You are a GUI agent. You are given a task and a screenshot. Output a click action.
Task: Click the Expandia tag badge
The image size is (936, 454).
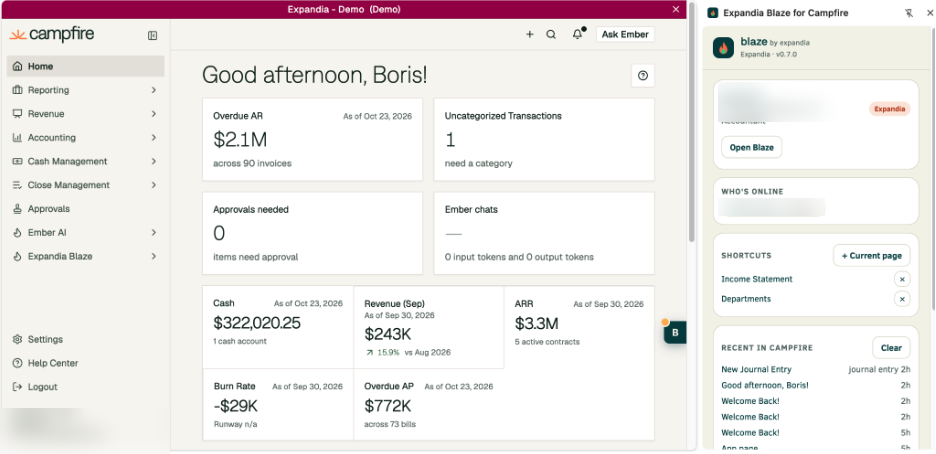pos(889,109)
